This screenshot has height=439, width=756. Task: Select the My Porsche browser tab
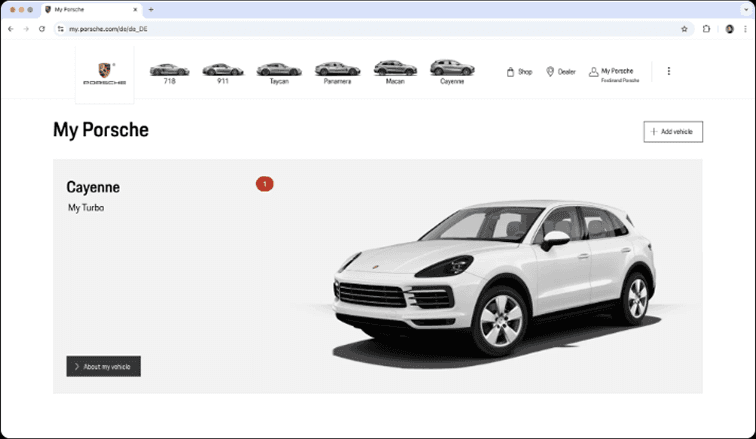(92, 10)
